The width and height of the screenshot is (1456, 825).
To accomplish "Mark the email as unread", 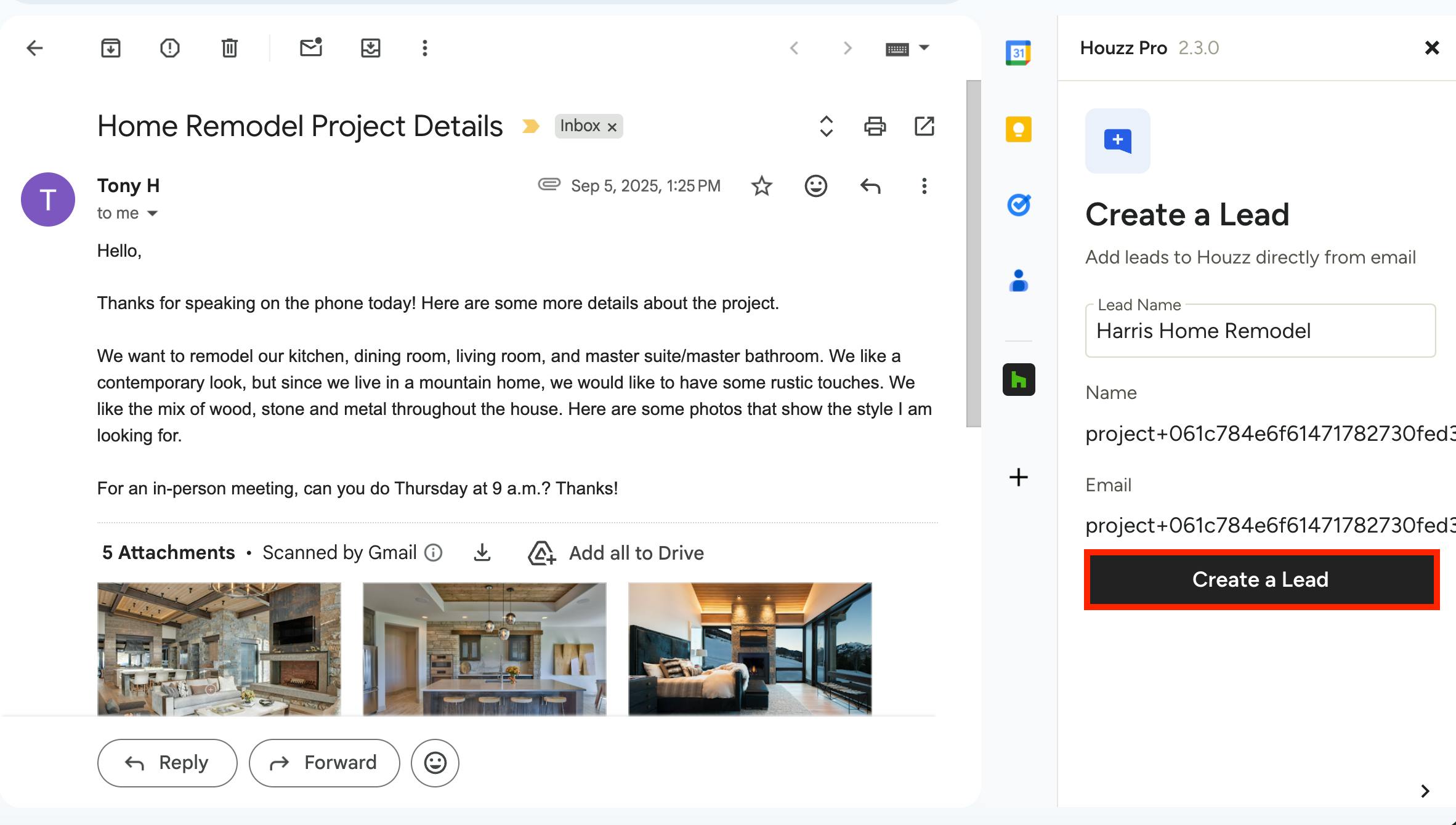I will [x=311, y=48].
